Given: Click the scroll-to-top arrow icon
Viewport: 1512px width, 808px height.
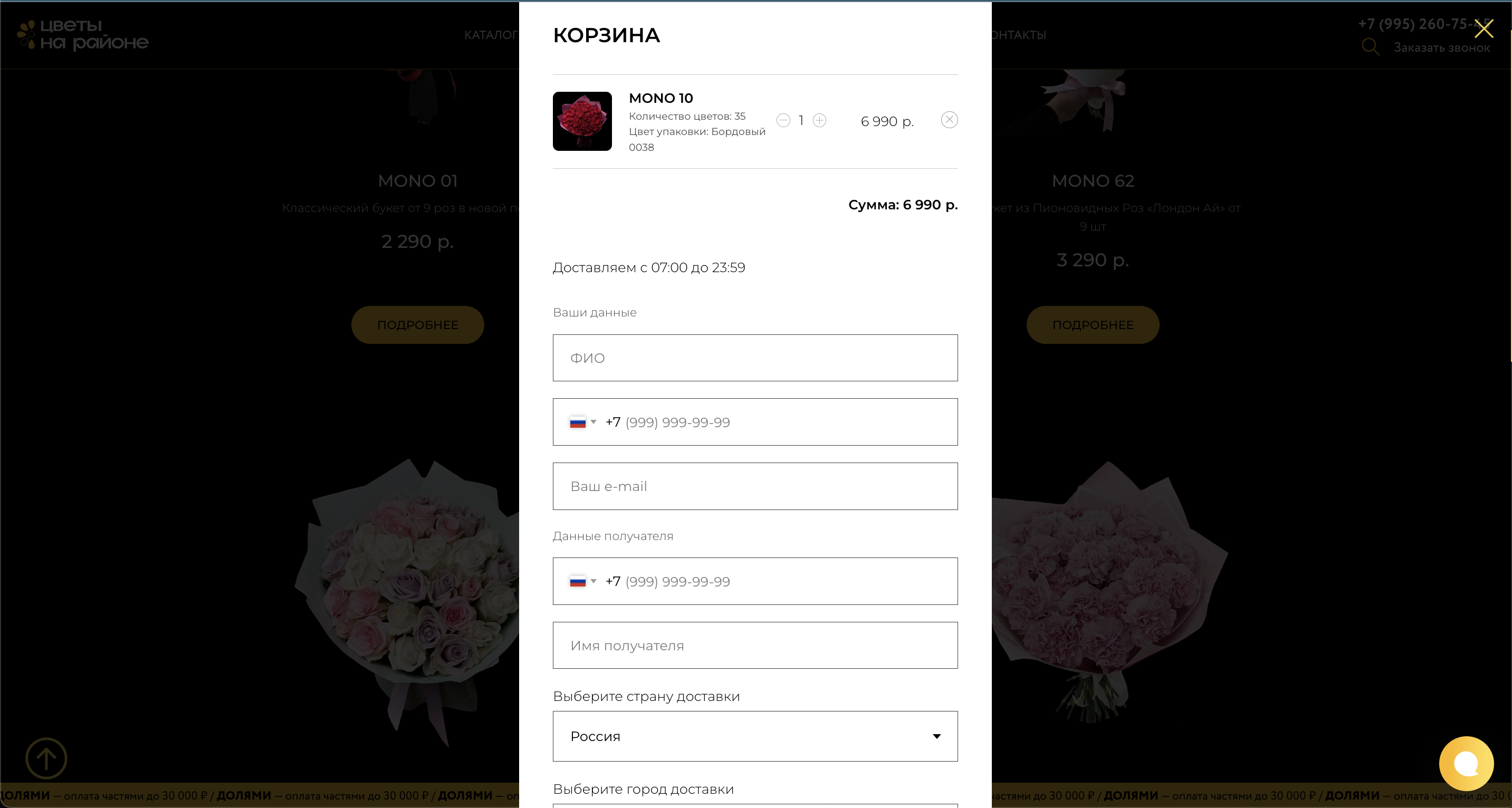Looking at the screenshot, I should [x=46, y=758].
